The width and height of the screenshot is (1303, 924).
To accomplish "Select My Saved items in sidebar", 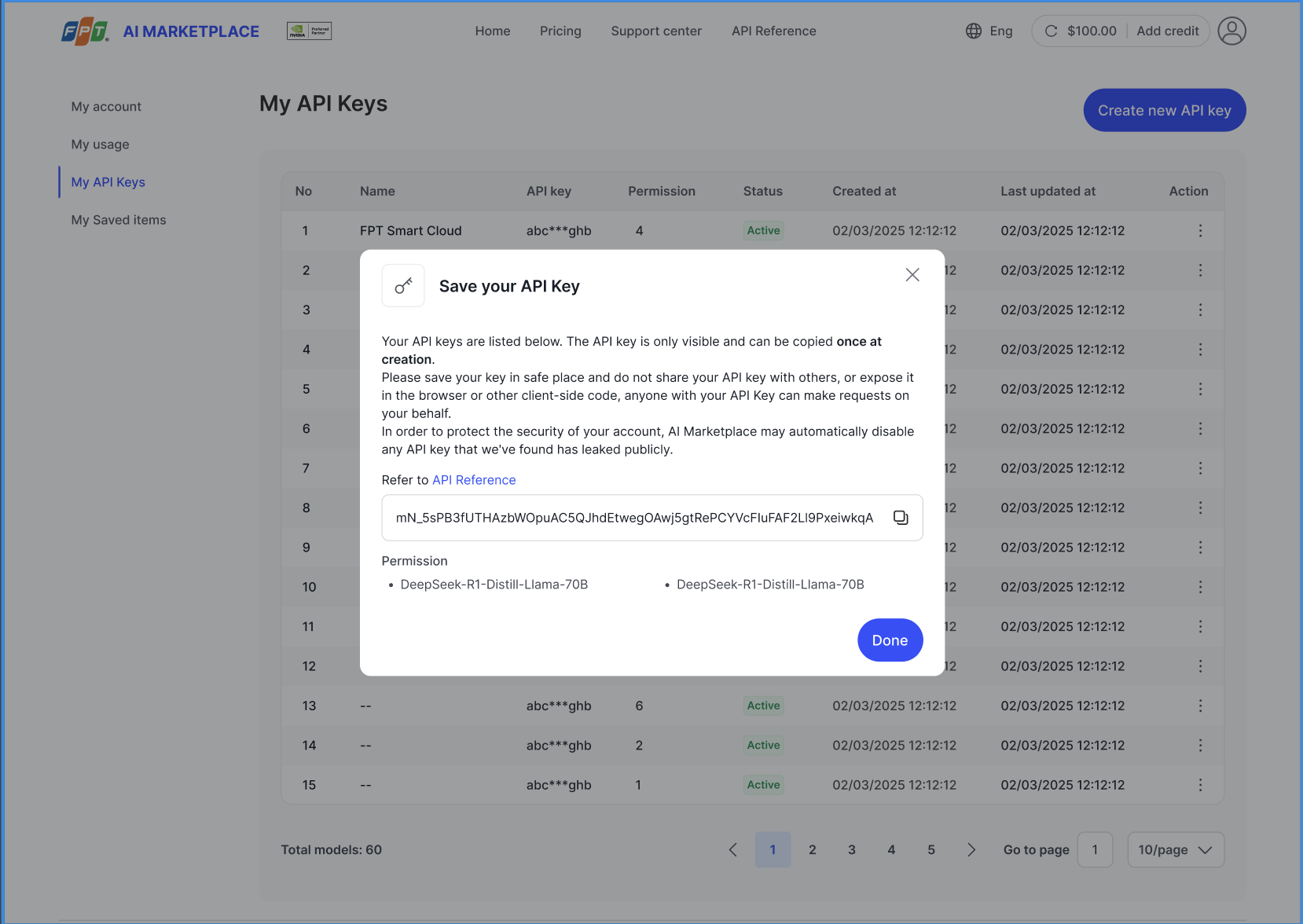I will 119,220.
